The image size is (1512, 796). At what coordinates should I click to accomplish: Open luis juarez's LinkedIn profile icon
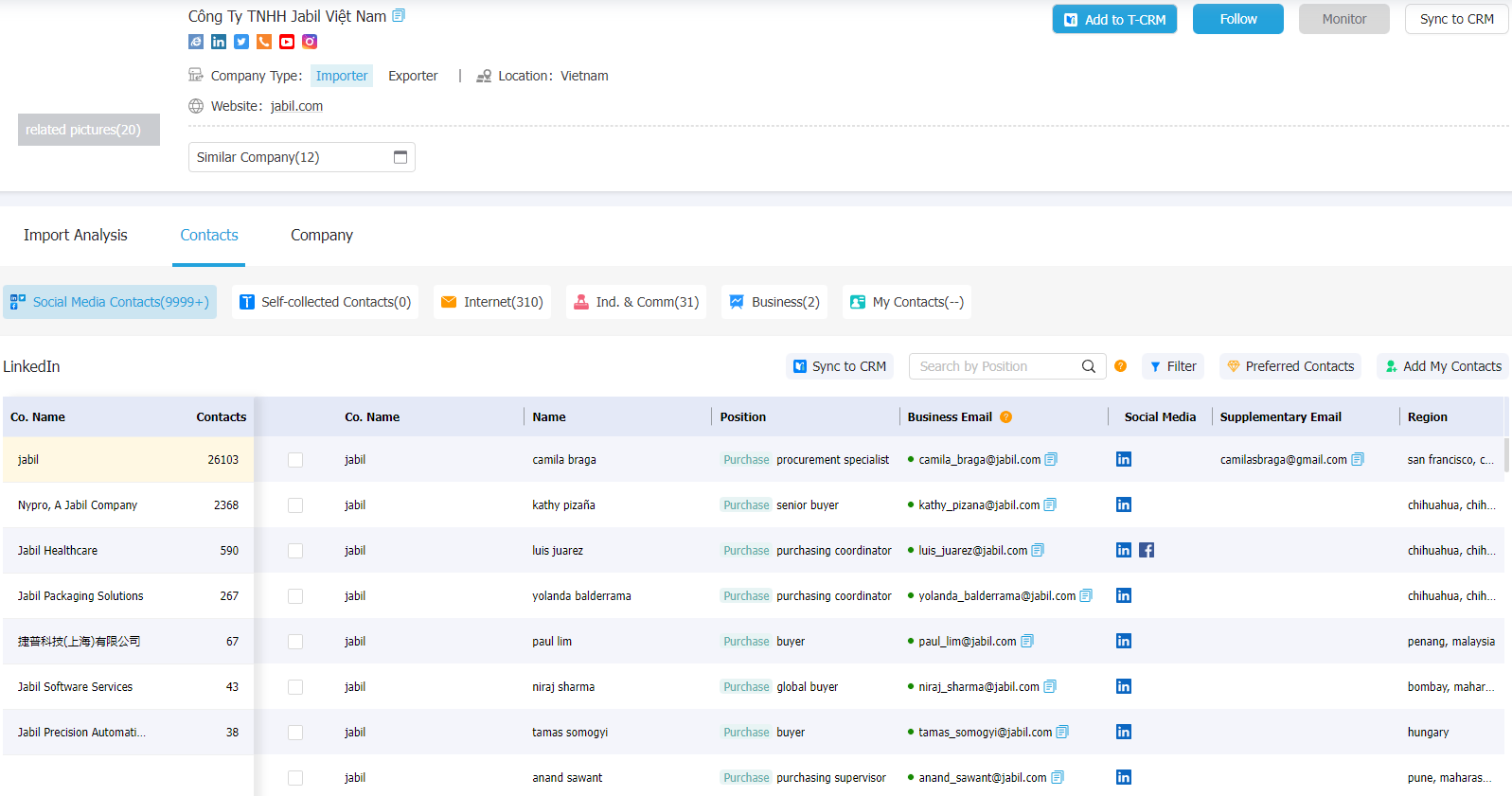point(1124,551)
